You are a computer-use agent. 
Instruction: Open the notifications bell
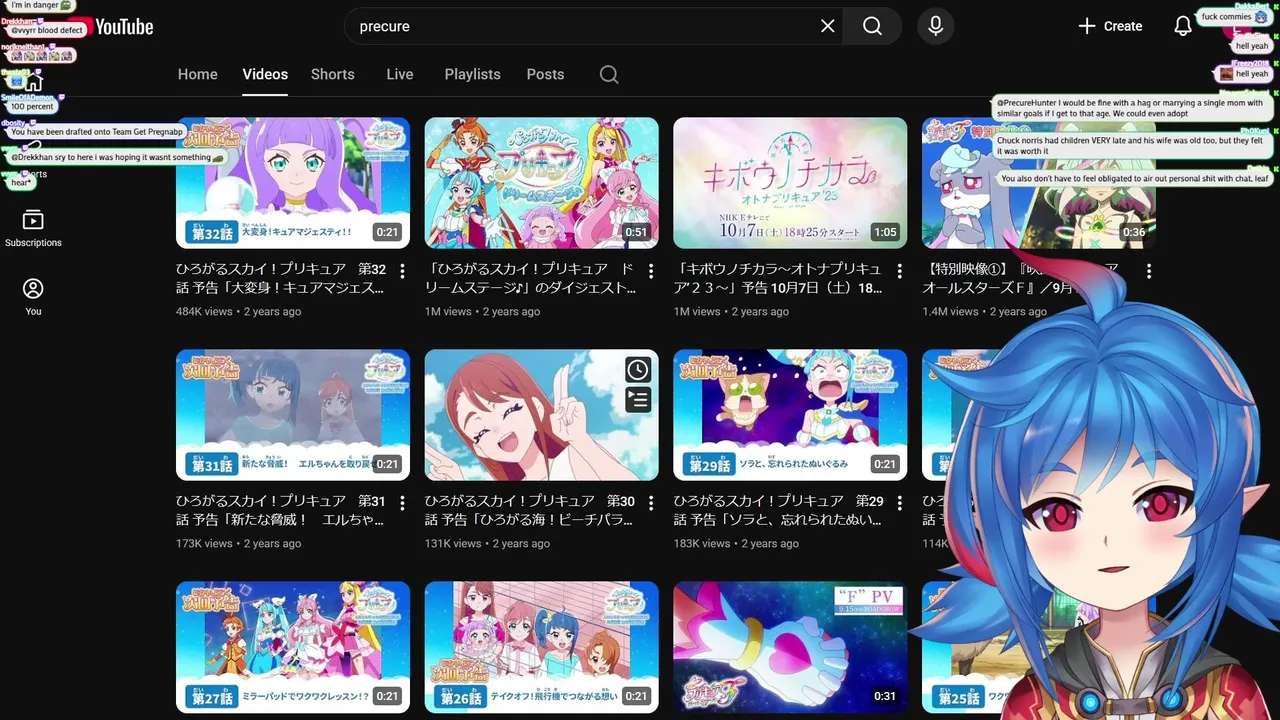pos(1183,26)
